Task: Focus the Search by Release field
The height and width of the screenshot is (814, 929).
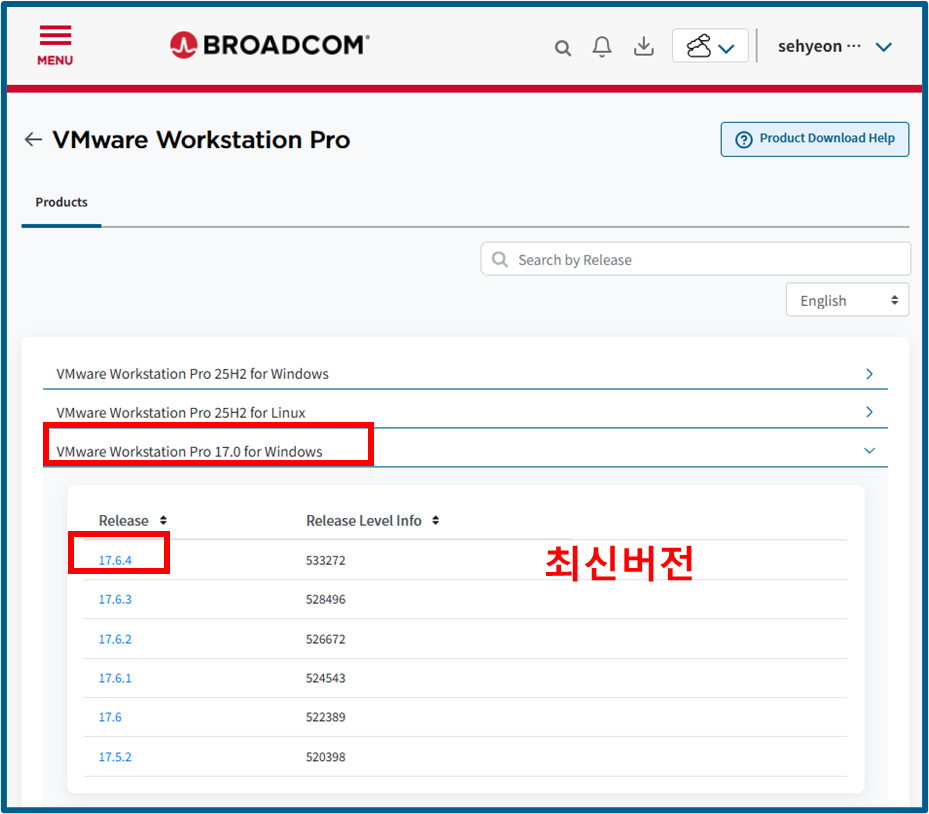Action: tap(696, 259)
